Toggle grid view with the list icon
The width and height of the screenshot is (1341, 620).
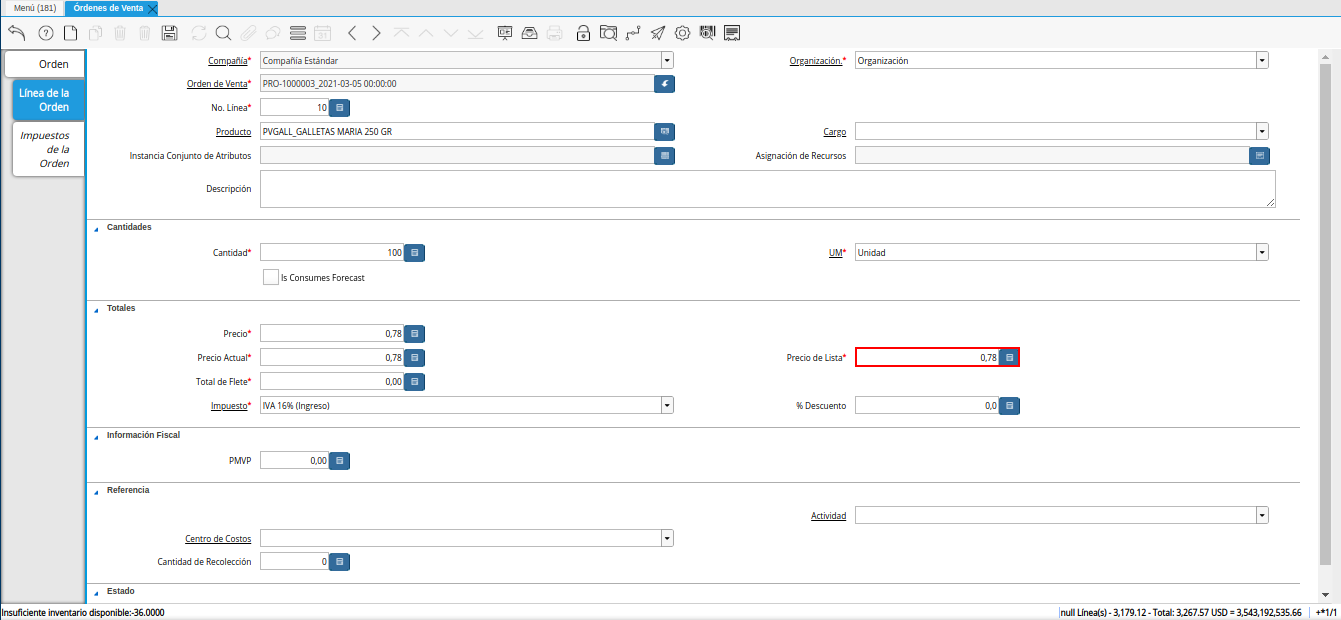297,33
